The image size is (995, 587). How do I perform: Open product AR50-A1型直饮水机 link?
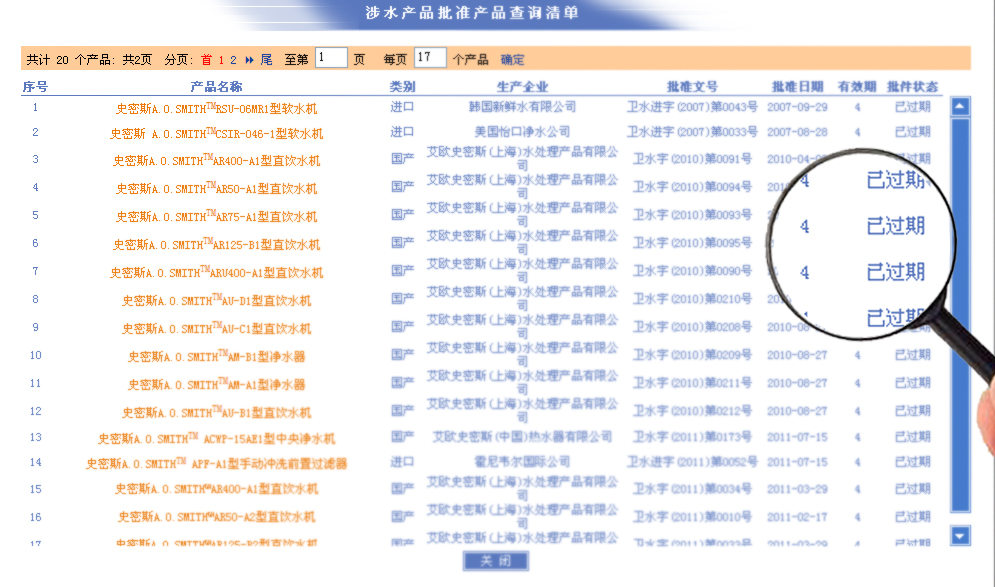(x=216, y=188)
